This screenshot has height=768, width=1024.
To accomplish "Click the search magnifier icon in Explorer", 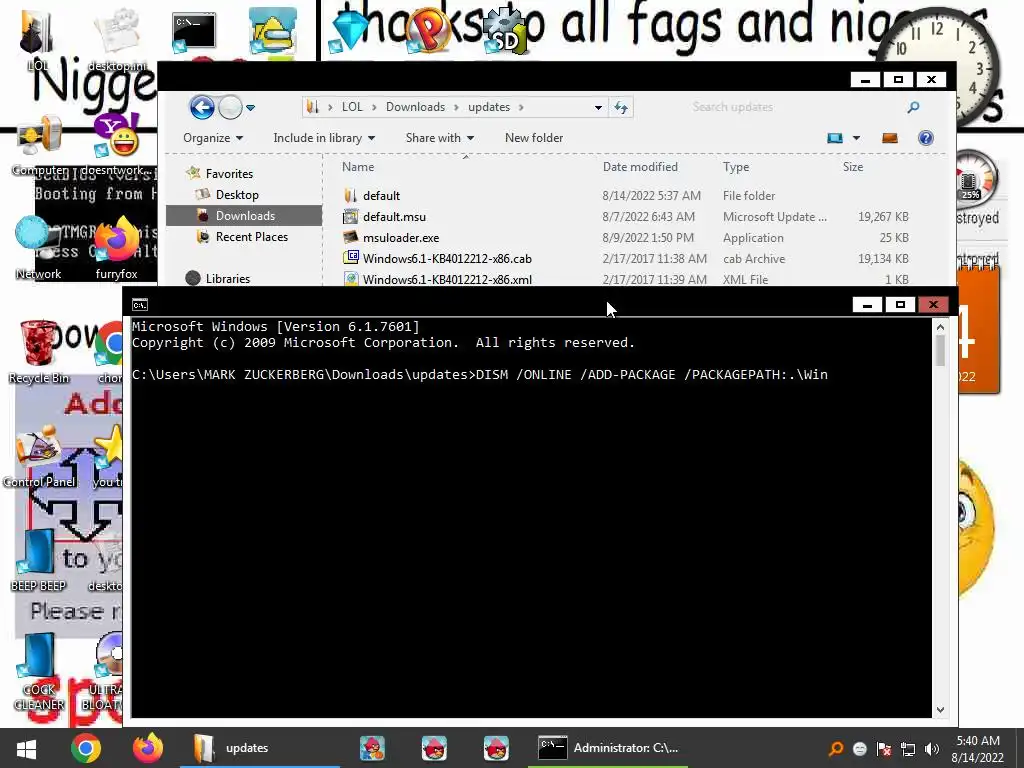I will coord(913,107).
